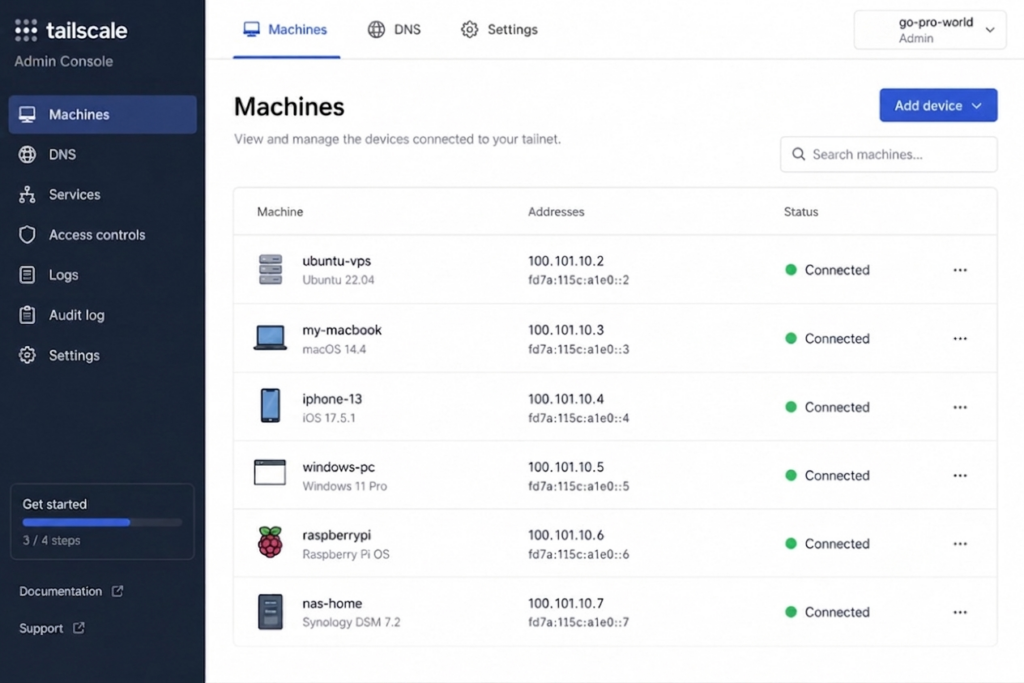Open Access controls in the sidebar
The height and width of the screenshot is (683, 1024).
tap(103, 235)
